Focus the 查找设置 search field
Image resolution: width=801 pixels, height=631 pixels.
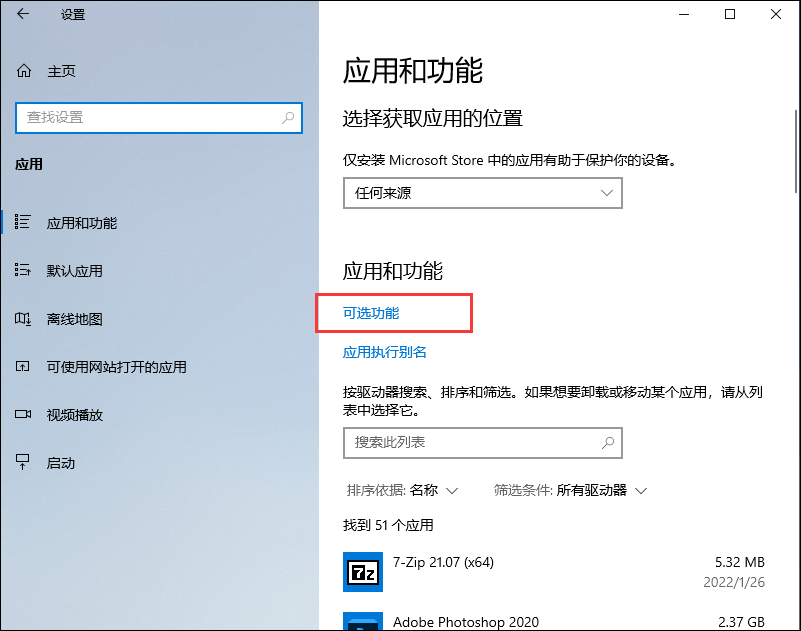point(159,118)
